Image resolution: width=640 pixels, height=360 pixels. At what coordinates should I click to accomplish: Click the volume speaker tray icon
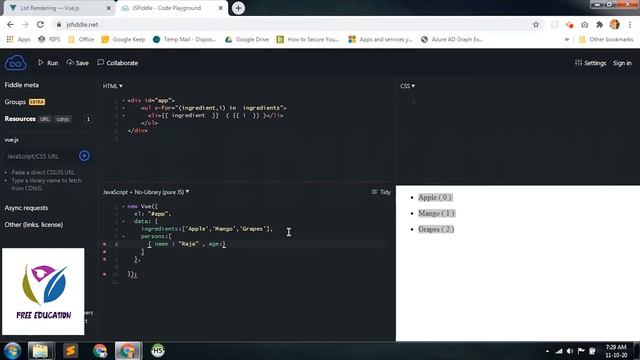(570, 351)
